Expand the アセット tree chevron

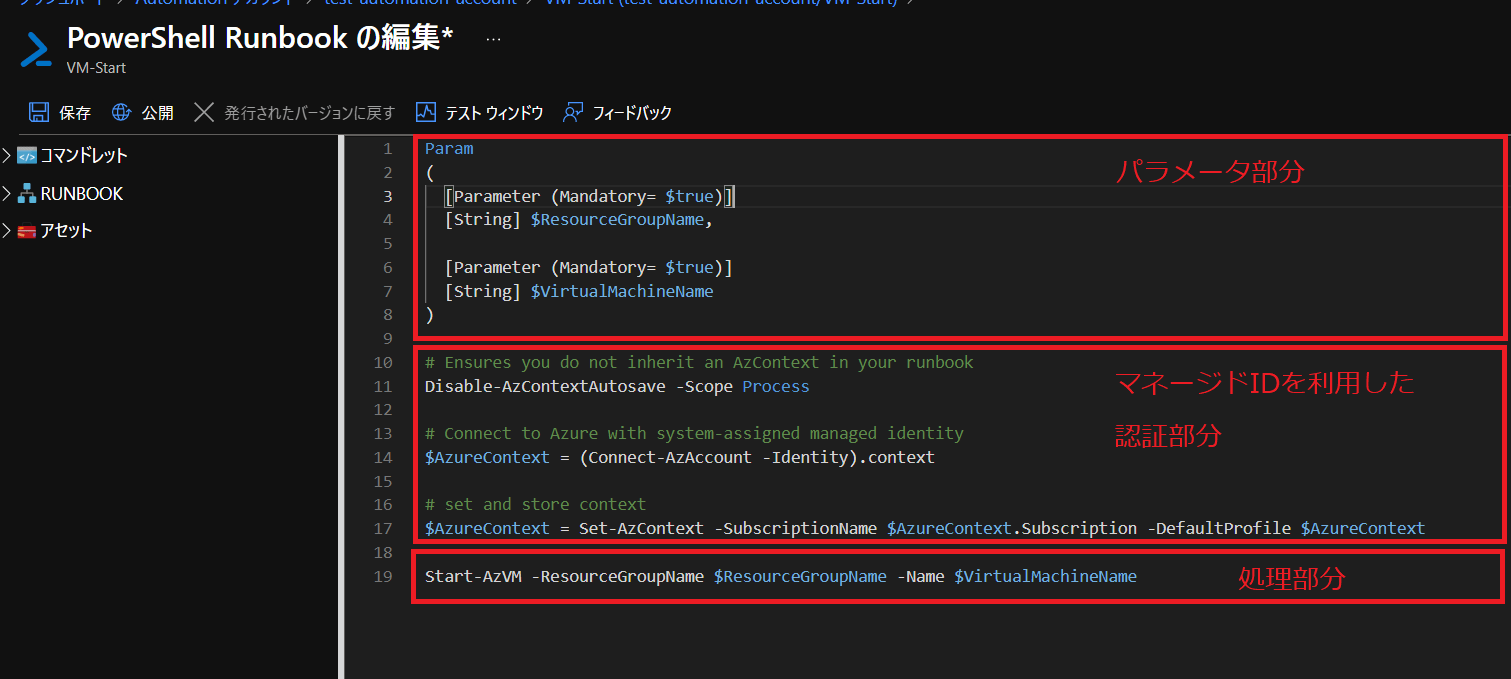(7, 231)
